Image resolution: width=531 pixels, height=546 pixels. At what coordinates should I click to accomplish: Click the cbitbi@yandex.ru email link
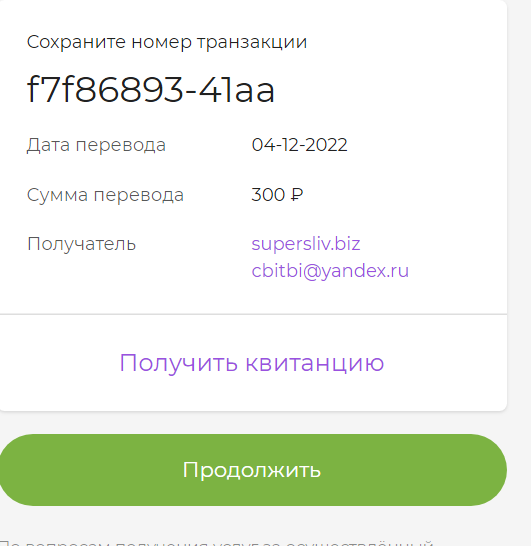coord(330,271)
